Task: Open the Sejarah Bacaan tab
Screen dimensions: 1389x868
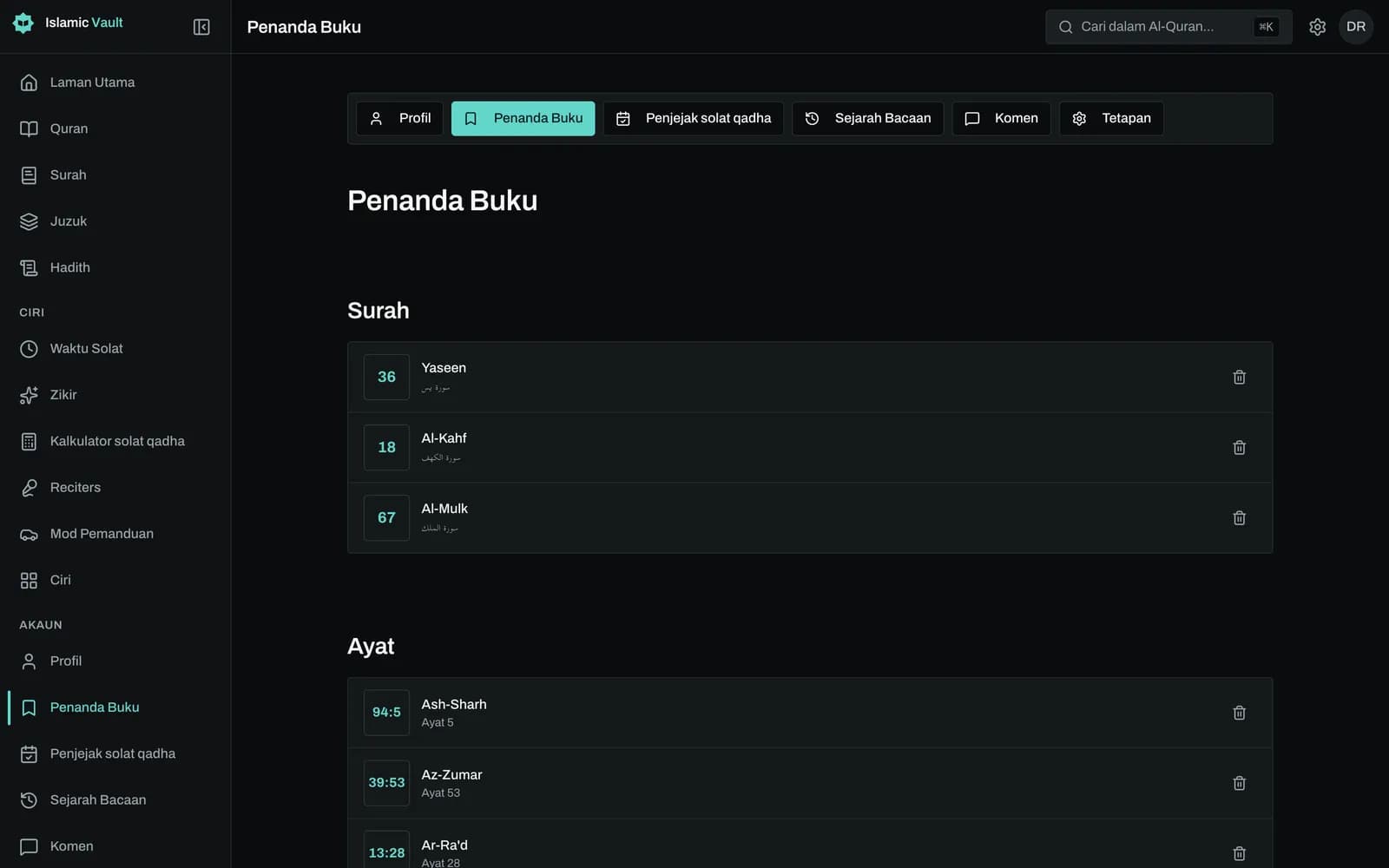Action: [x=867, y=118]
